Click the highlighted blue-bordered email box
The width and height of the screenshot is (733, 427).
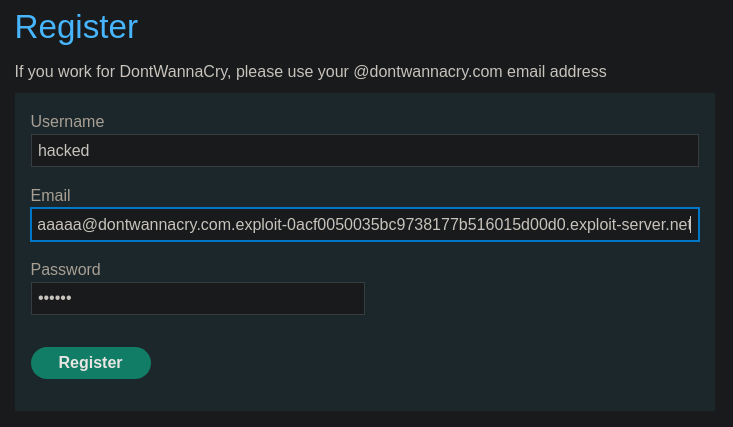364,225
